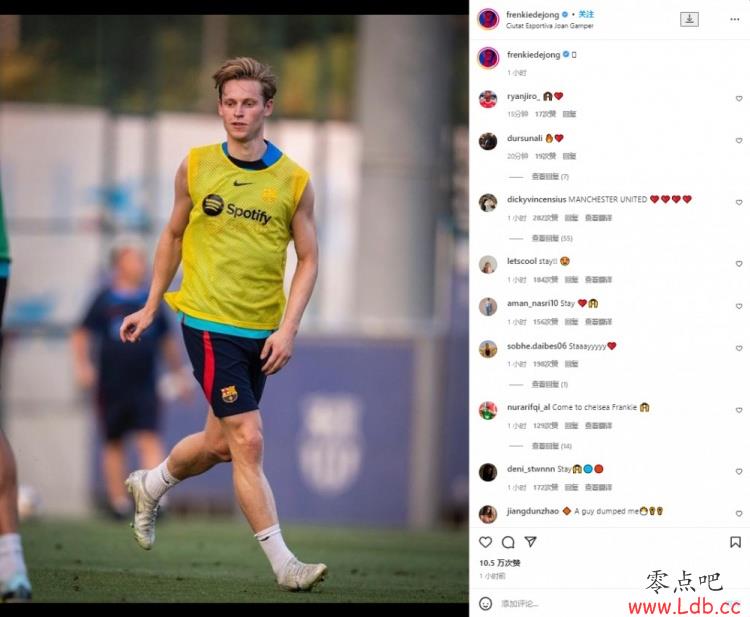Like deni_stwnnn's comment heart
Image resolution: width=750 pixels, height=617 pixels.
tap(739, 472)
